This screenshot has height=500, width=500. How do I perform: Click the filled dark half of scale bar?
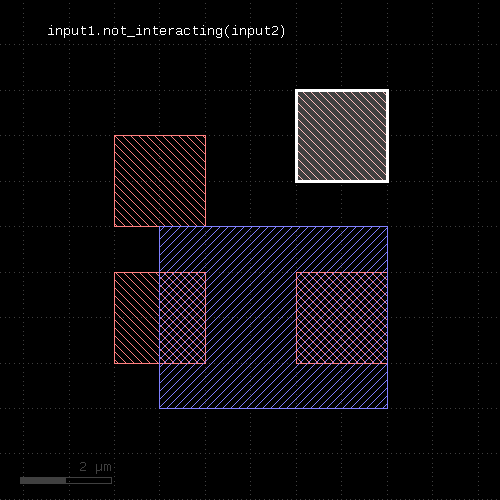point(43,480)
